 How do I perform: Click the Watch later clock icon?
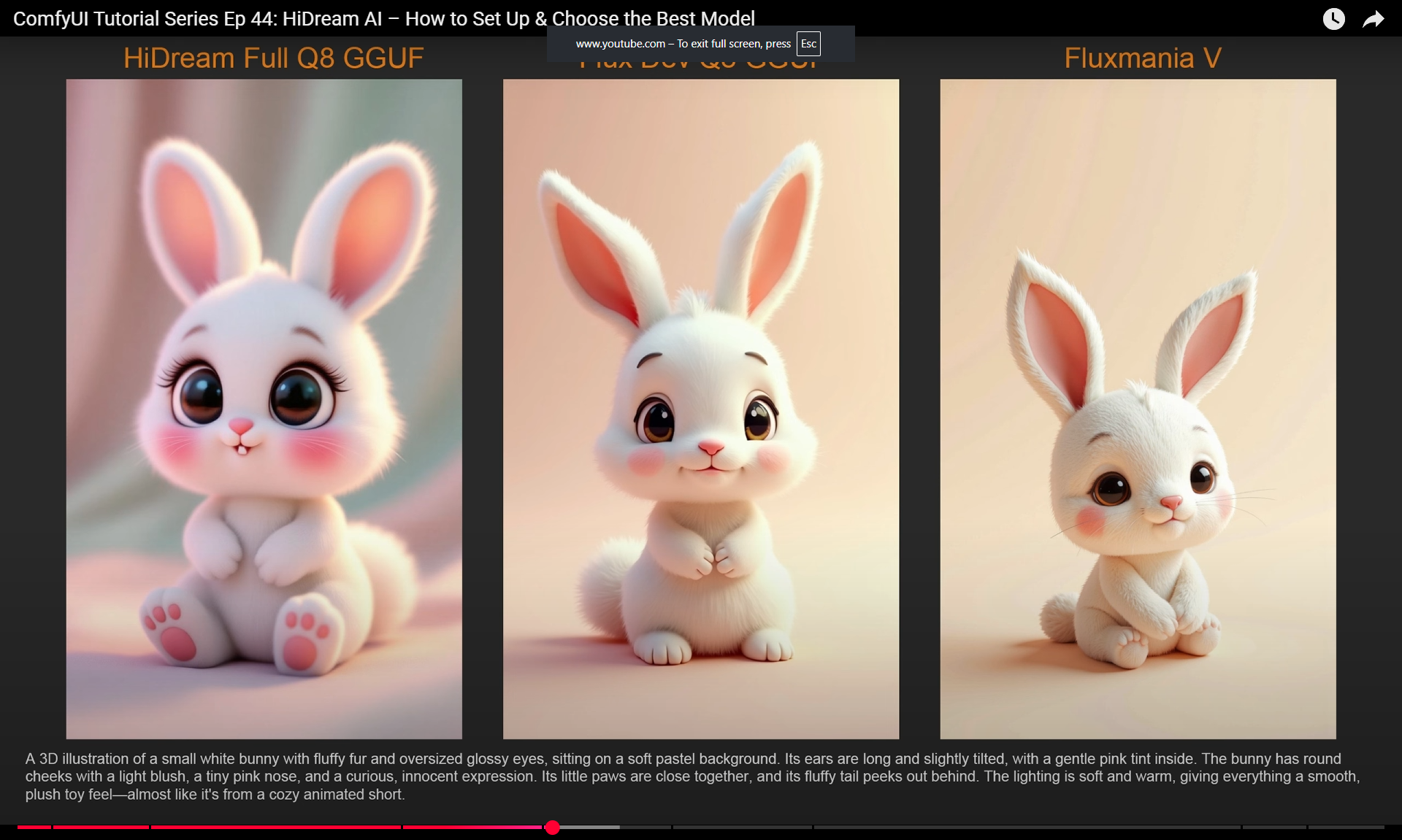1333,19
